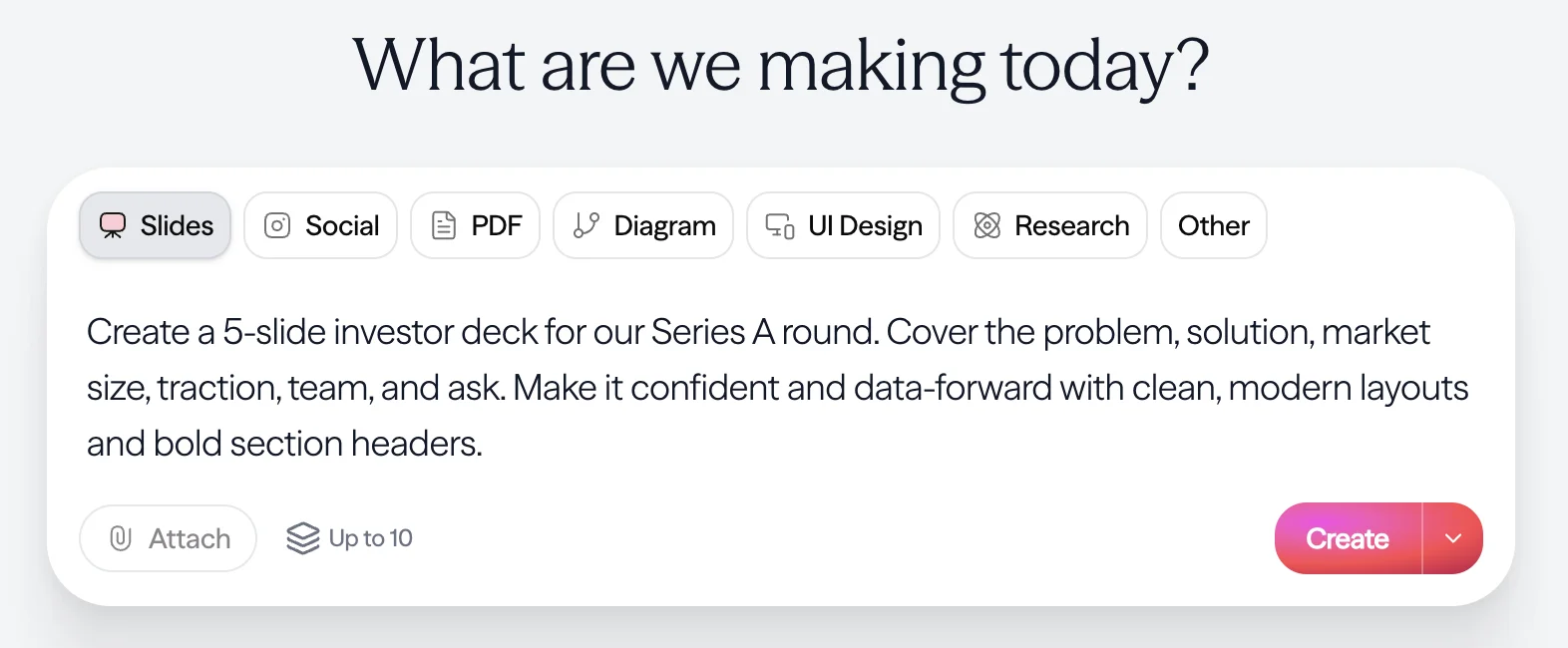Image resolution: width=1568 pixels, height=648 pixels.
Task: Enable the Research creation mode
Action: [1049, 225]
